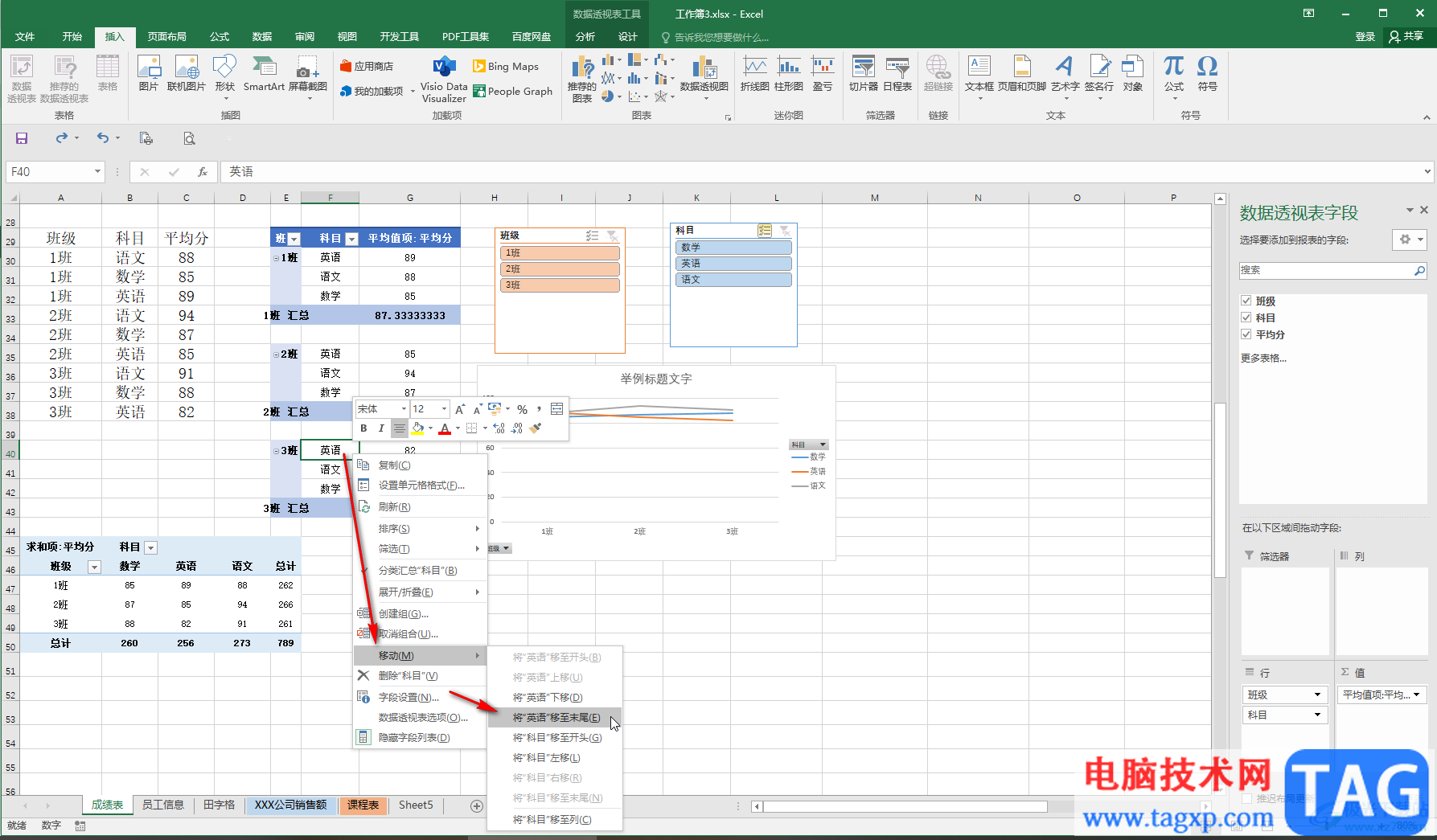Click format painter brush in mini toolbar
This screenshot has width=1437, height=840.
pos(536,428)
